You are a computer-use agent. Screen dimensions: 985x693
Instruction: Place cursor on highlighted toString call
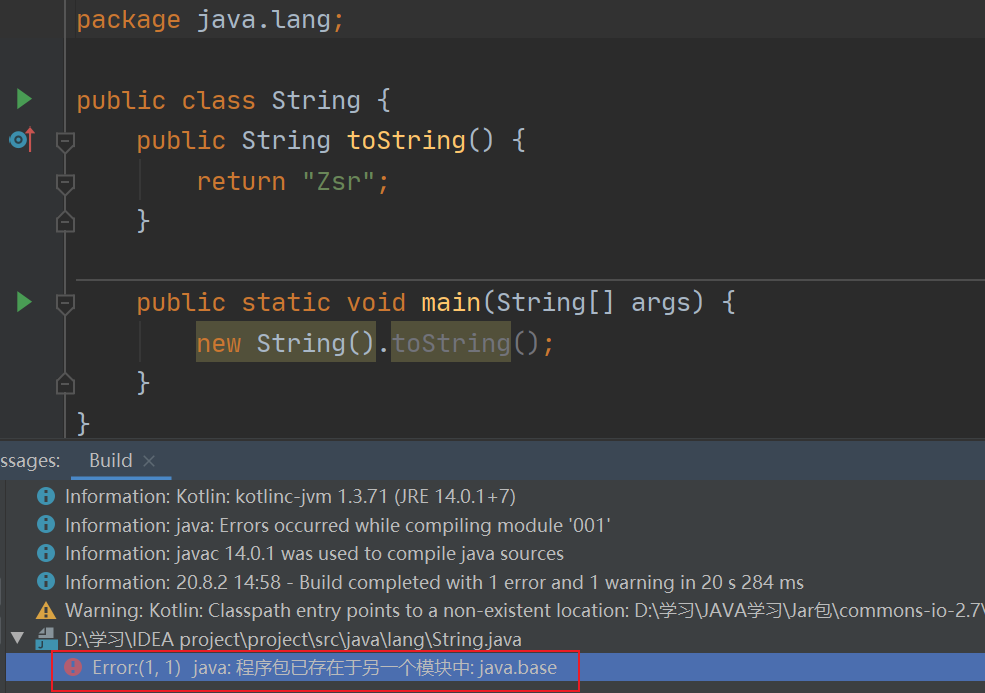(x=451, y=343)
